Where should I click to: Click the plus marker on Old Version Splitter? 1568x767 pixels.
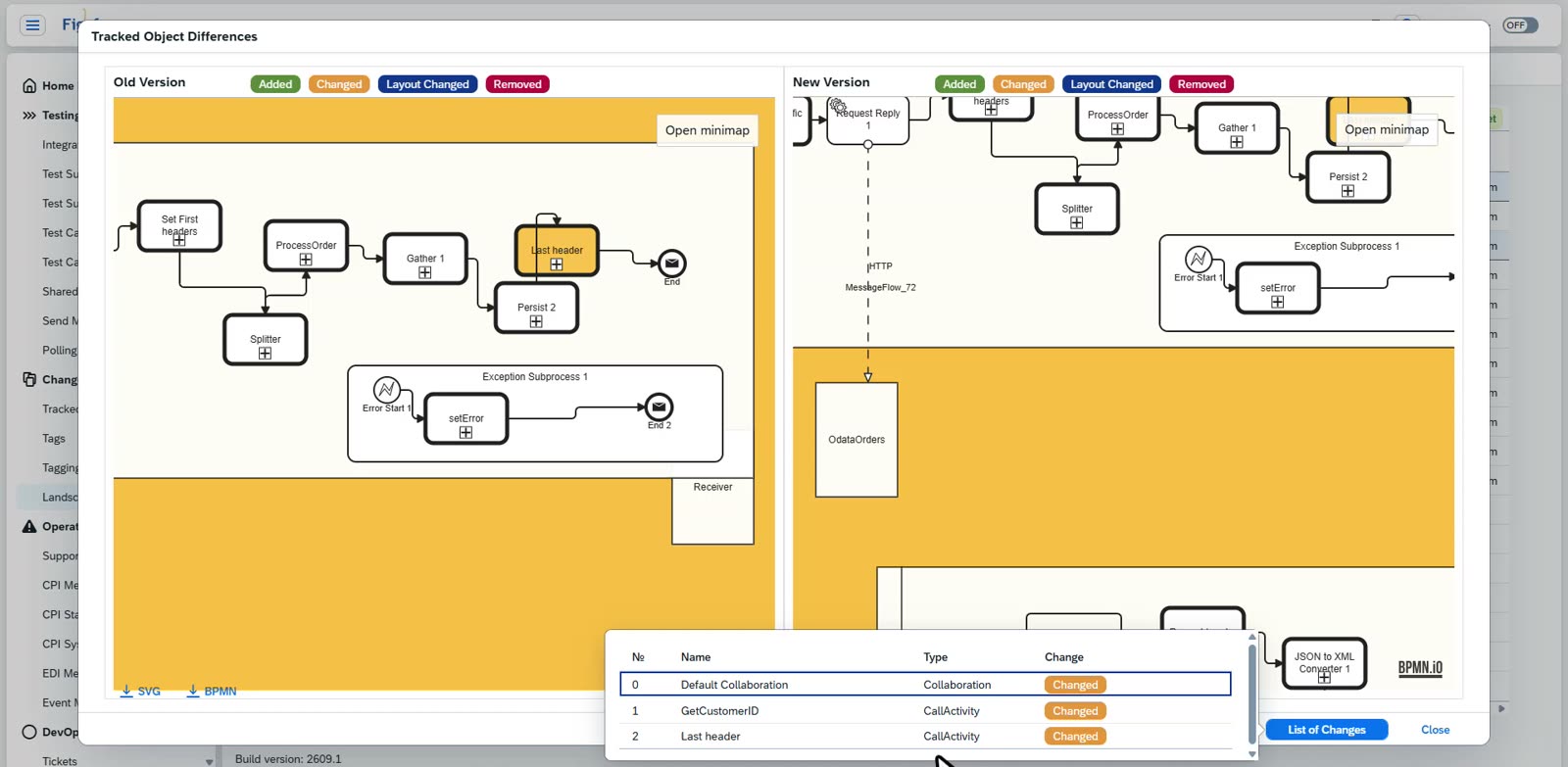(265, 354)
